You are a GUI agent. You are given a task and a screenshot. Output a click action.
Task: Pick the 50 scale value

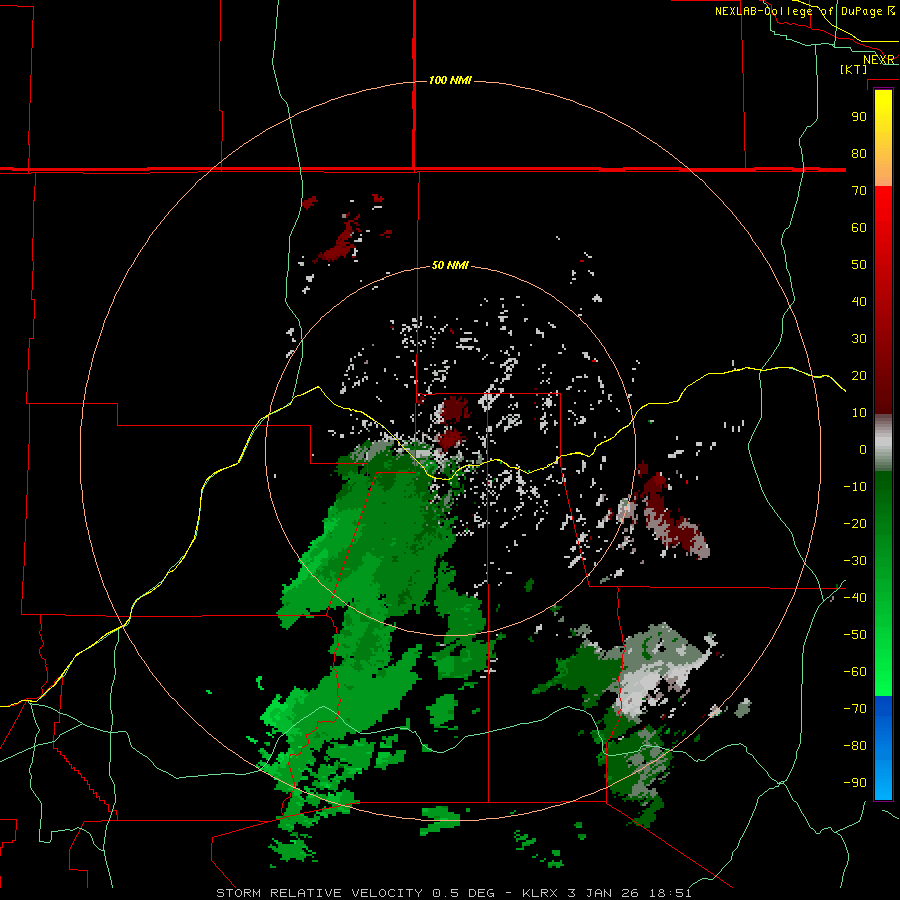coord(859,265)
